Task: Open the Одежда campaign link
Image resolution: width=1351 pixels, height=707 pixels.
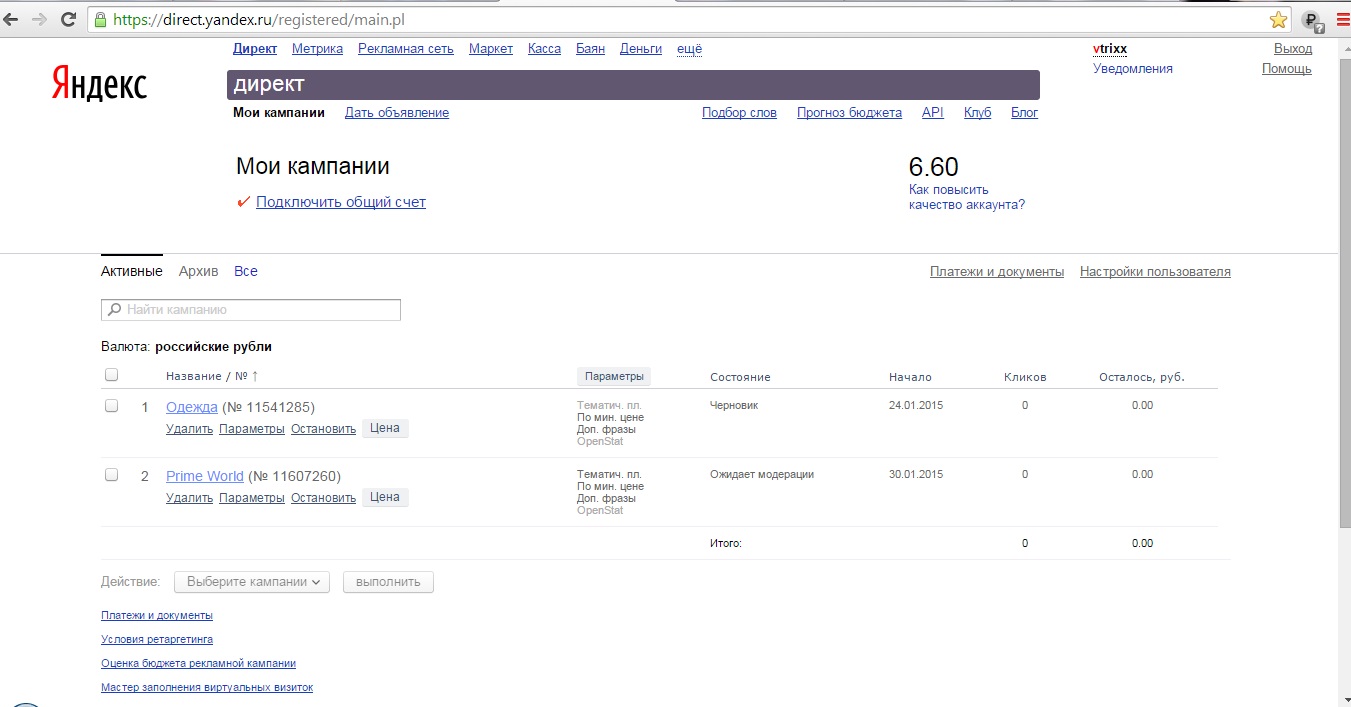Action: [x=191, y=407]
